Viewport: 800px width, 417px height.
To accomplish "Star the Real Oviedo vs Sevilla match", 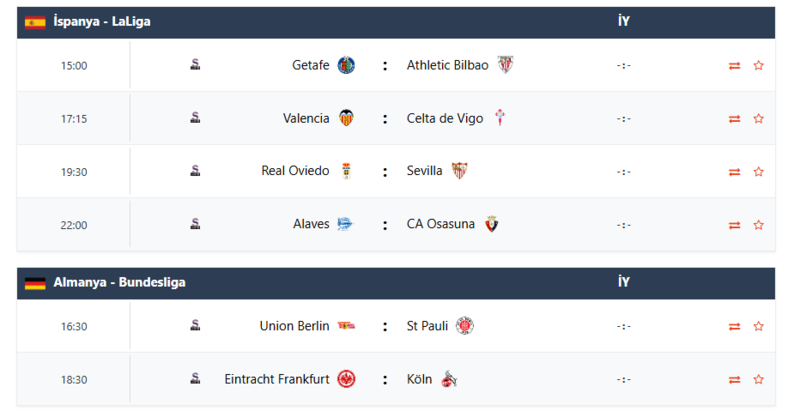I will (758, 172).
